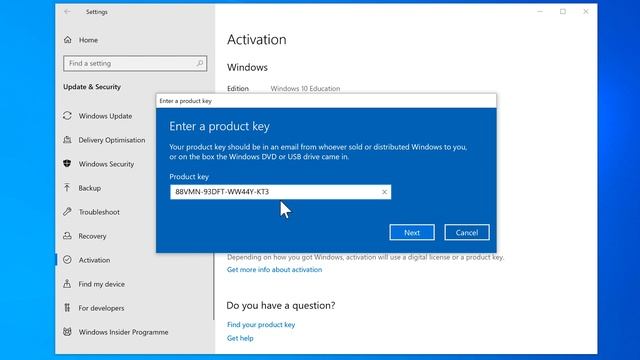The image size is (640, 360).
Task: Open the Backup settings page
Action: 90,188
